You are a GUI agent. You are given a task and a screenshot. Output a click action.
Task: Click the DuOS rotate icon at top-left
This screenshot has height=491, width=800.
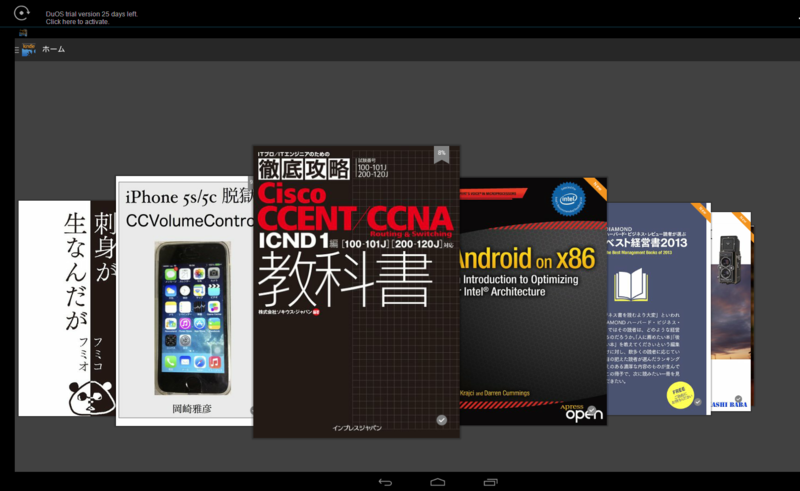coord(21,13)
